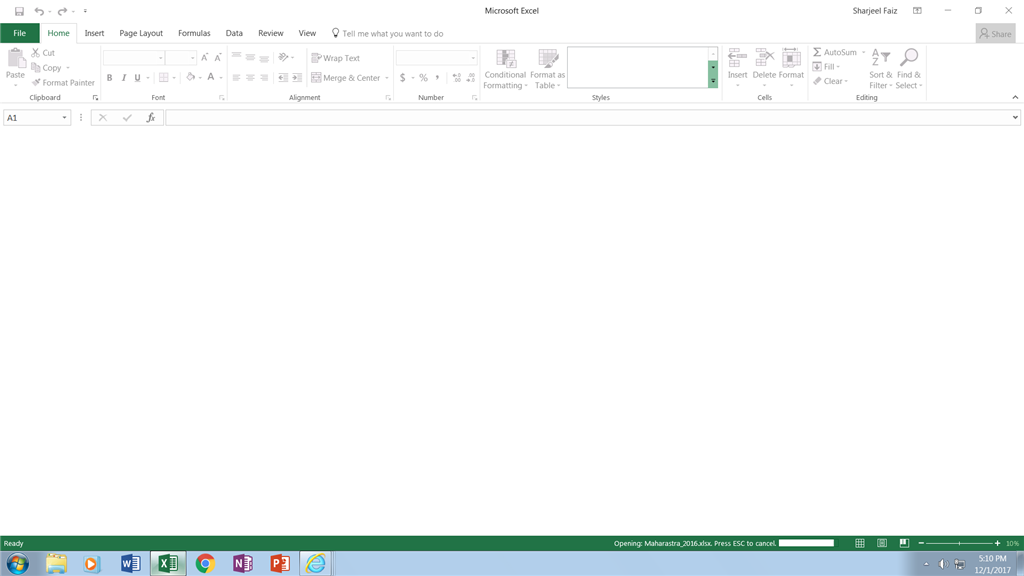
Task: Click the Redo arrow icon
Action: click(62, 11)
